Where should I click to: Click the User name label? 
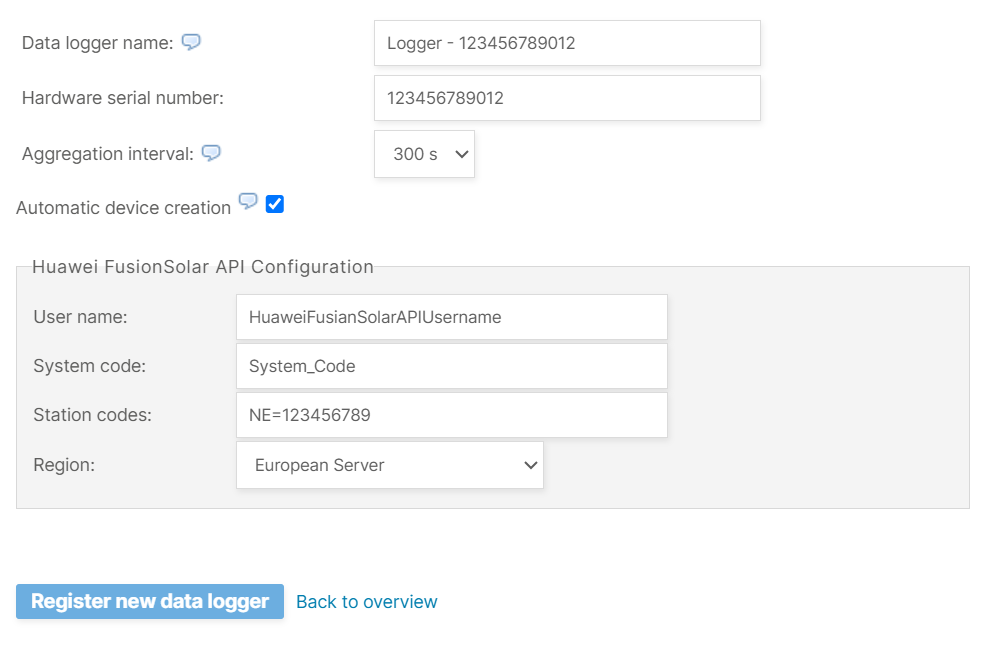[81, 317]
